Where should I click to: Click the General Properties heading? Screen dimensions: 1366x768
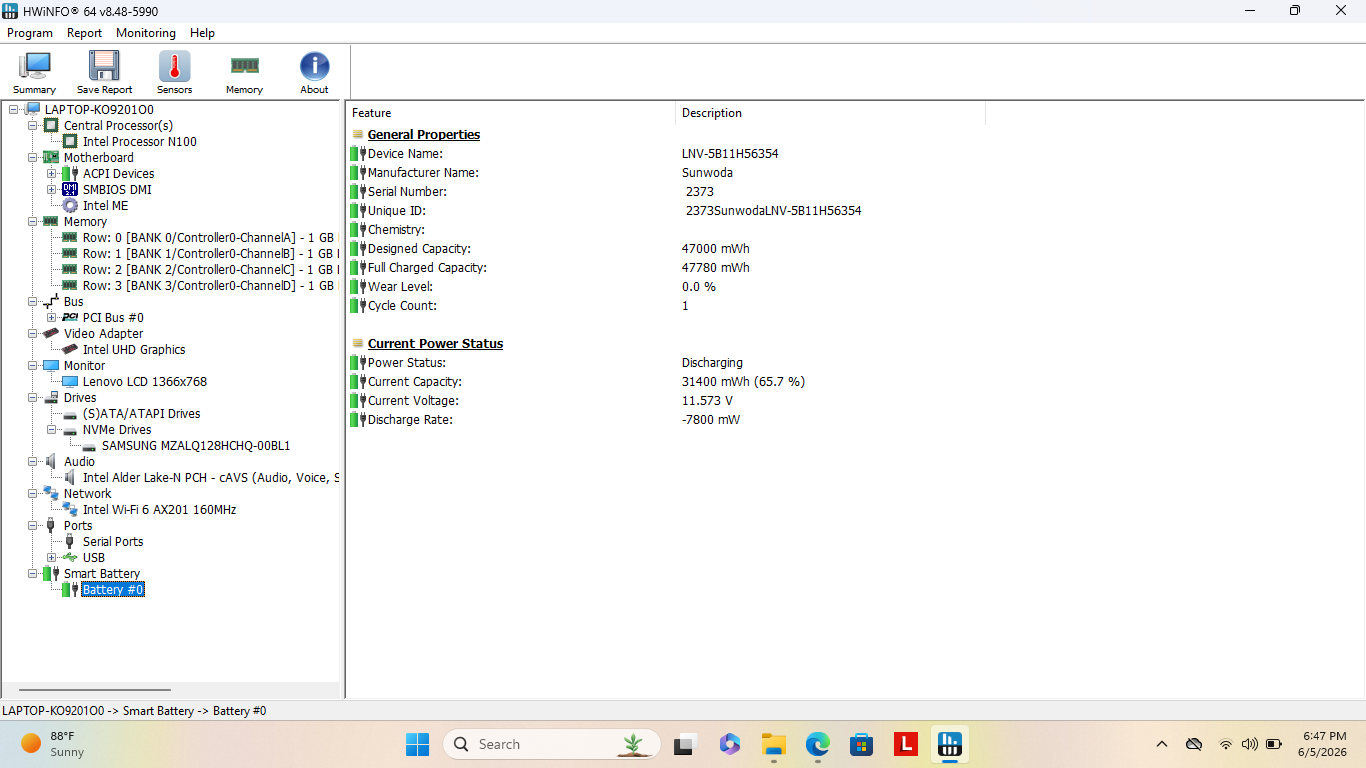pyautogui.click(x=424, y=135)
